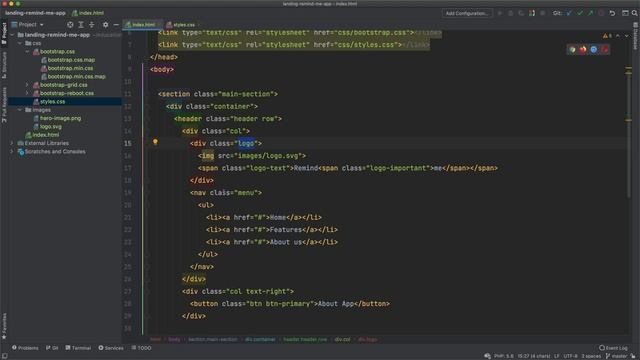Open the Project tool window side tab
The image size is (640, 360).
(x=4, y=33)
